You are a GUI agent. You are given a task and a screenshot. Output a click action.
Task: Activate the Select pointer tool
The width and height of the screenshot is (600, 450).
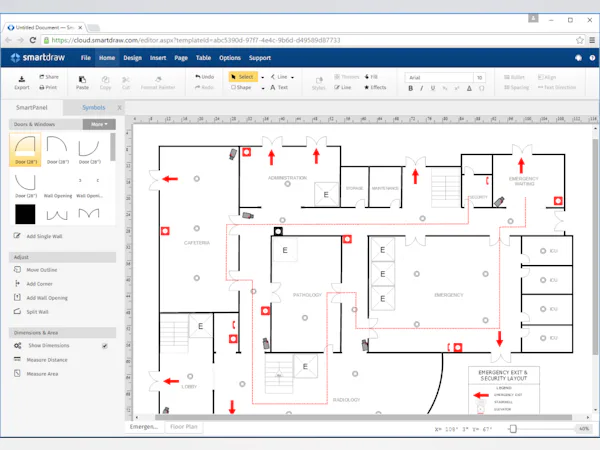coord(243,77)
